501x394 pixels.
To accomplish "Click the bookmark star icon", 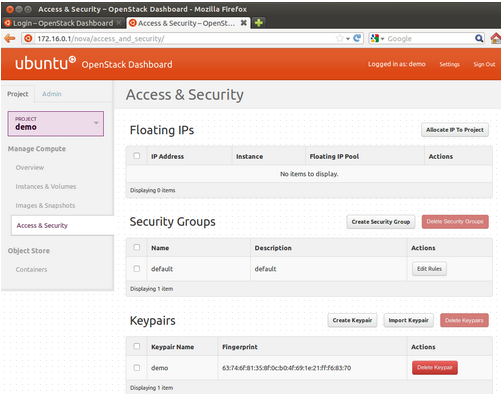I will (339, 38).
